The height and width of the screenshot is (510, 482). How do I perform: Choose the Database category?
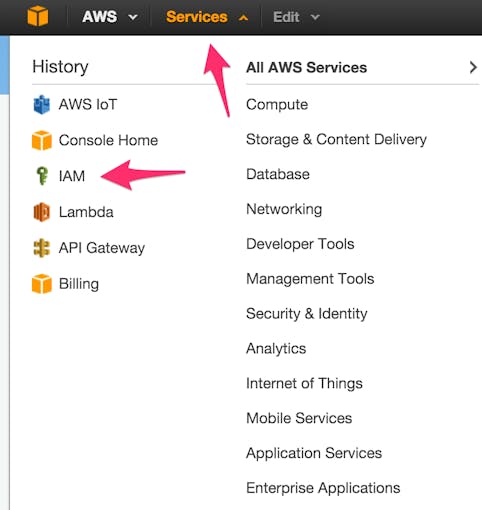click(x=278, y=174)
